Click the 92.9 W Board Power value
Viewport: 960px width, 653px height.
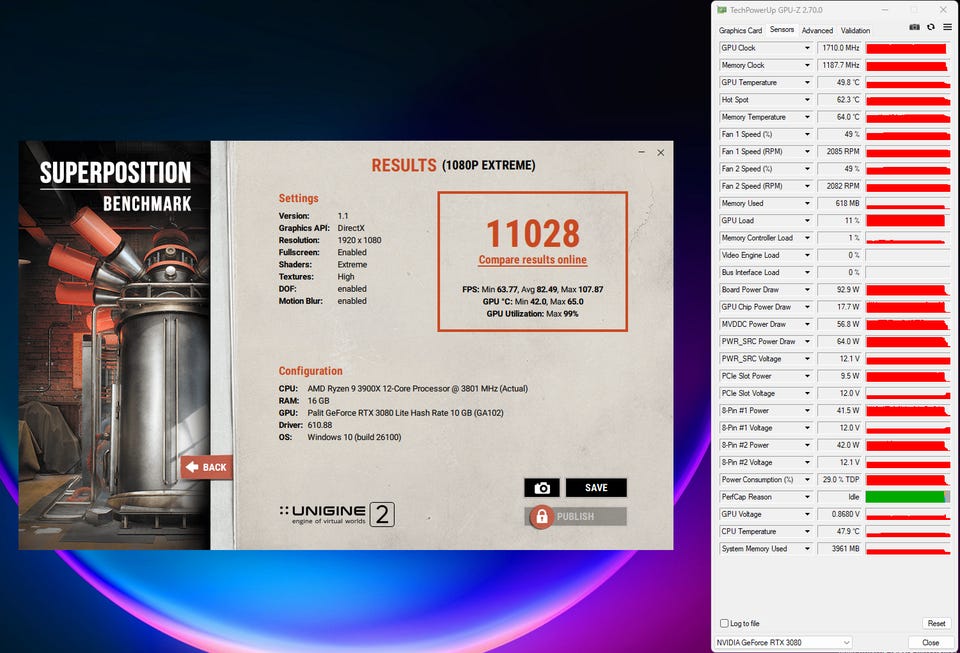(839, 289)
